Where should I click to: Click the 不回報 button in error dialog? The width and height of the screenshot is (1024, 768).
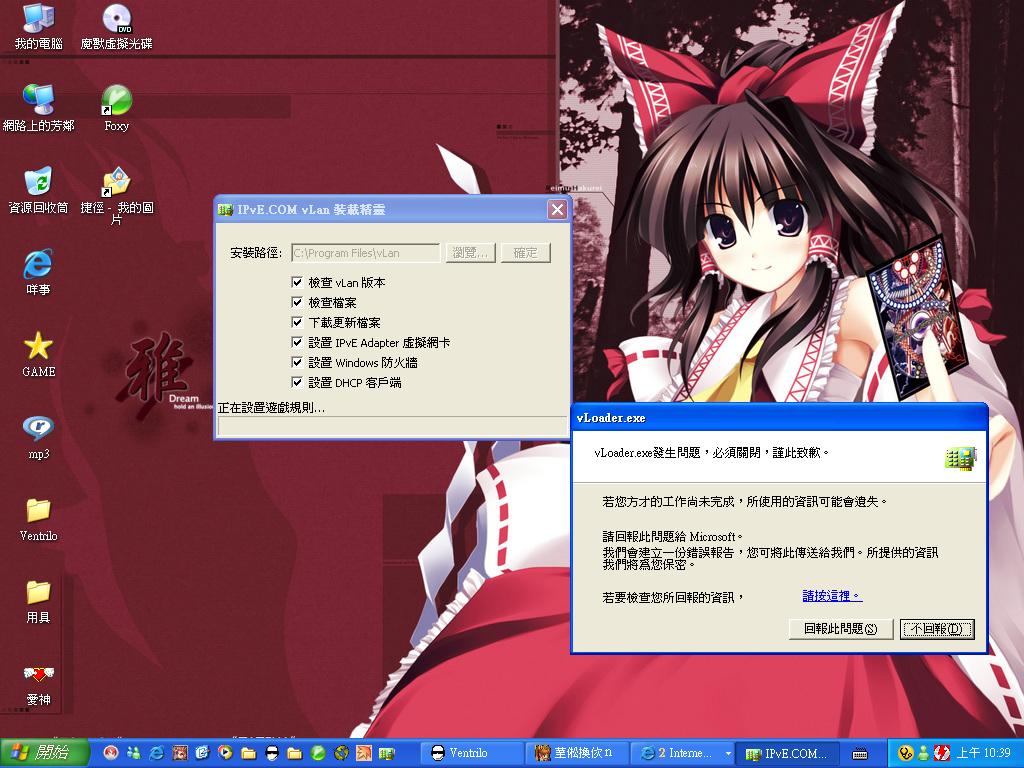point(937,629)
